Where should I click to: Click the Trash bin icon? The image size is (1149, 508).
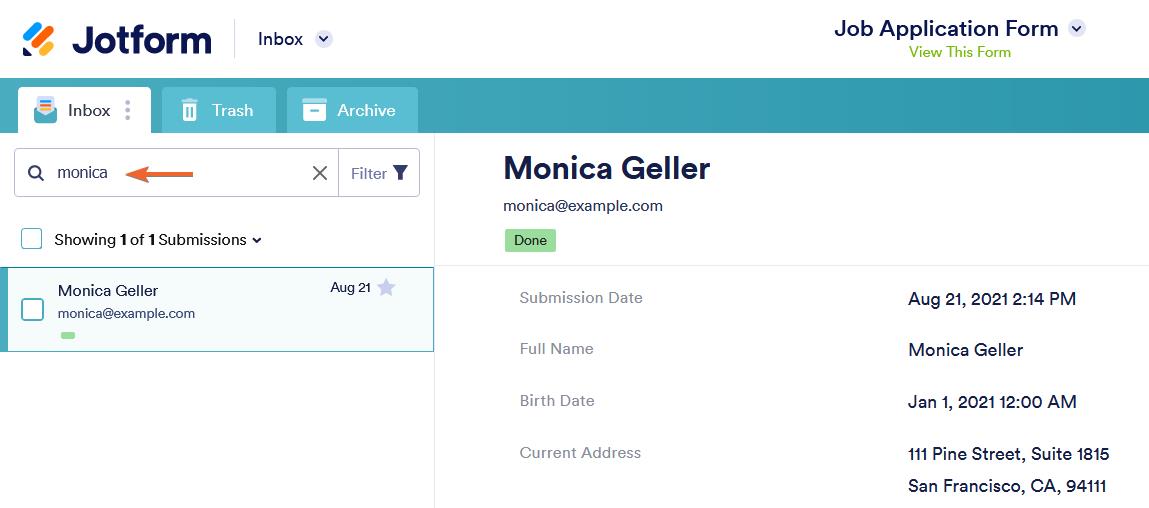point(189,110)
